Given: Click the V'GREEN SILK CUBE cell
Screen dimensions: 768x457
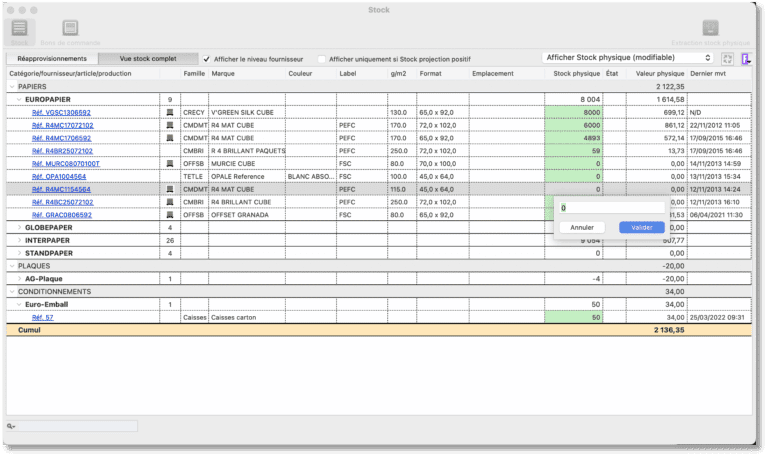Looking at the screenshot, I should click(247, 113).
